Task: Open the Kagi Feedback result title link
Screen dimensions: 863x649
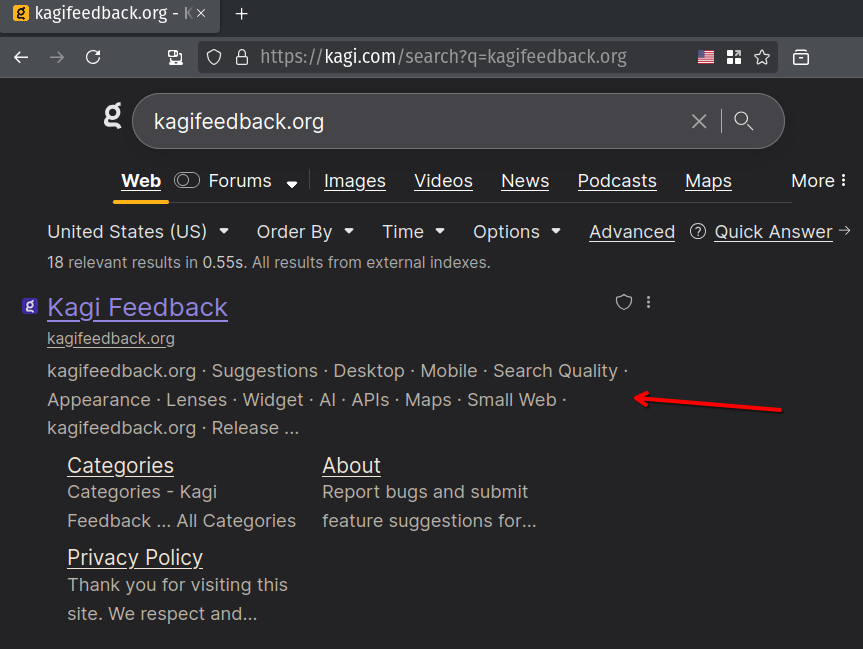Action: pyautogui.click(x=137, y=307)
